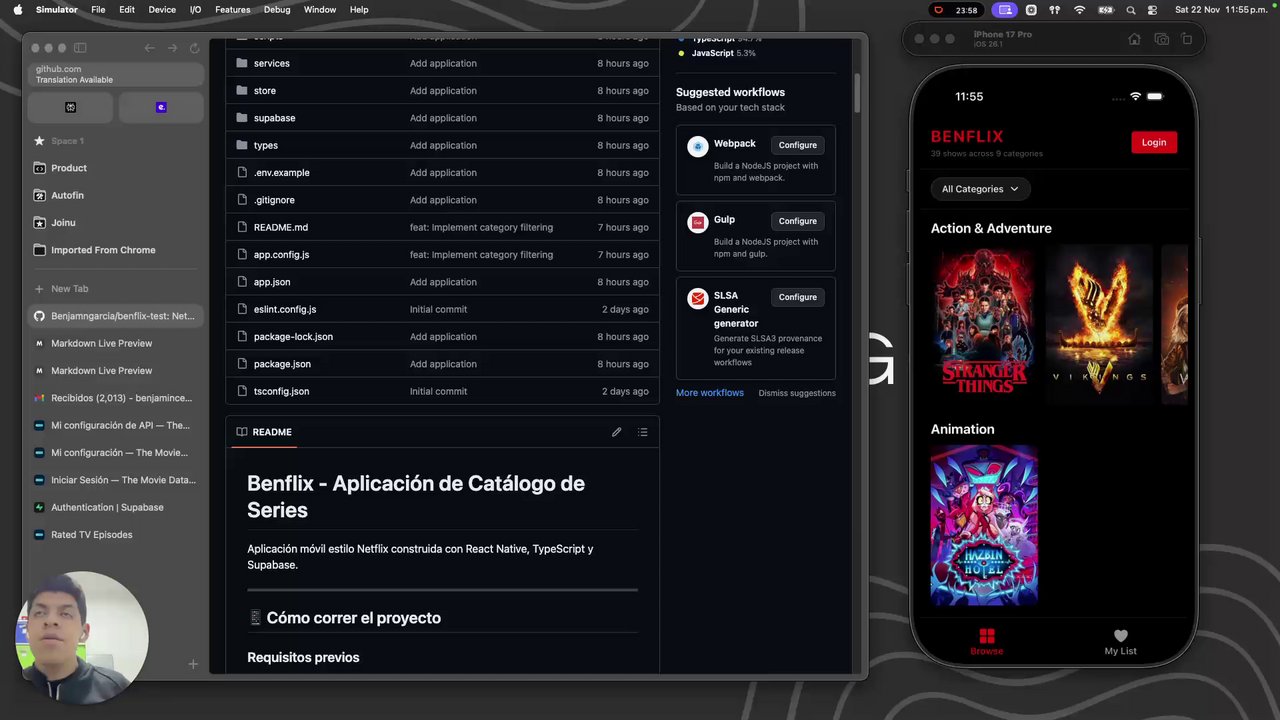The image size is (1280, 720).
Task: Click the tsconfig.json file icon
Action: pos(242,391)
